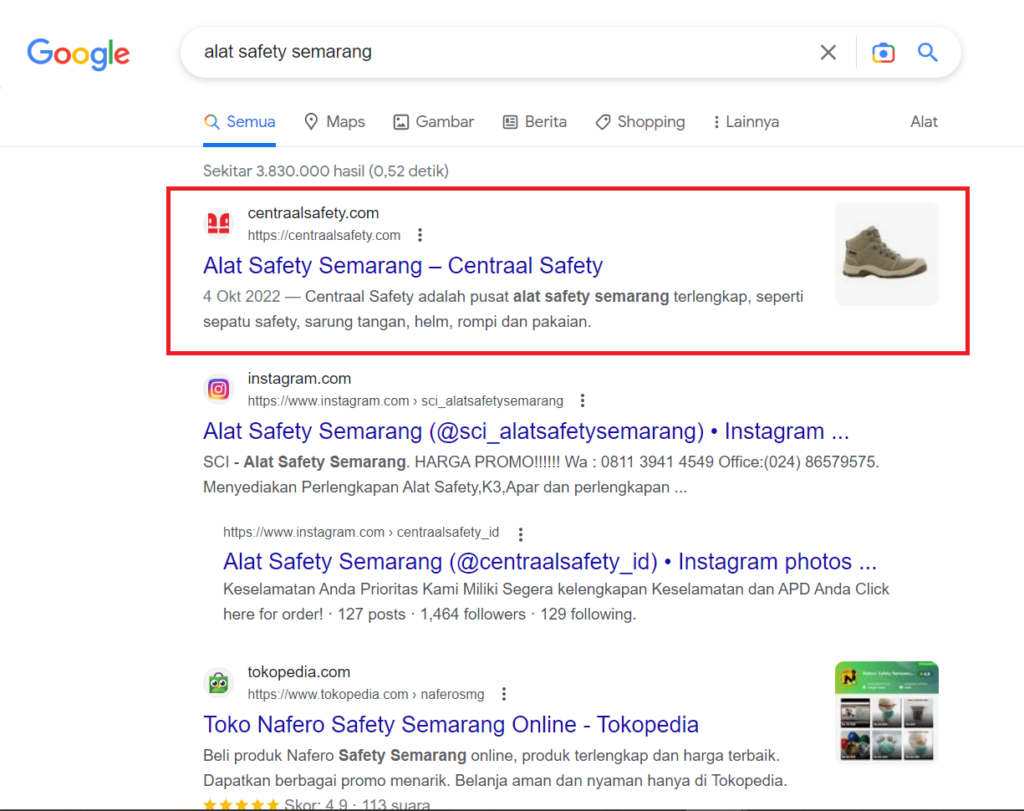Click the Google logo
Viewport: 1024px width, 811px height.
[x=78, y=54]
